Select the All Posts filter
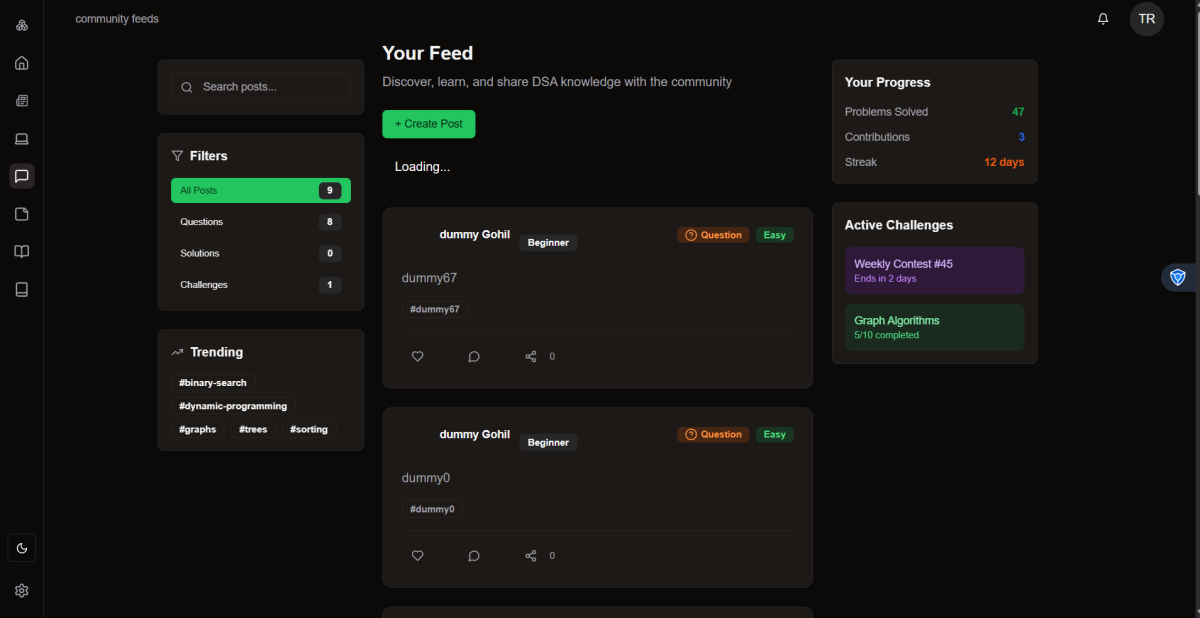1200x618 pixels. coord(260,190)
